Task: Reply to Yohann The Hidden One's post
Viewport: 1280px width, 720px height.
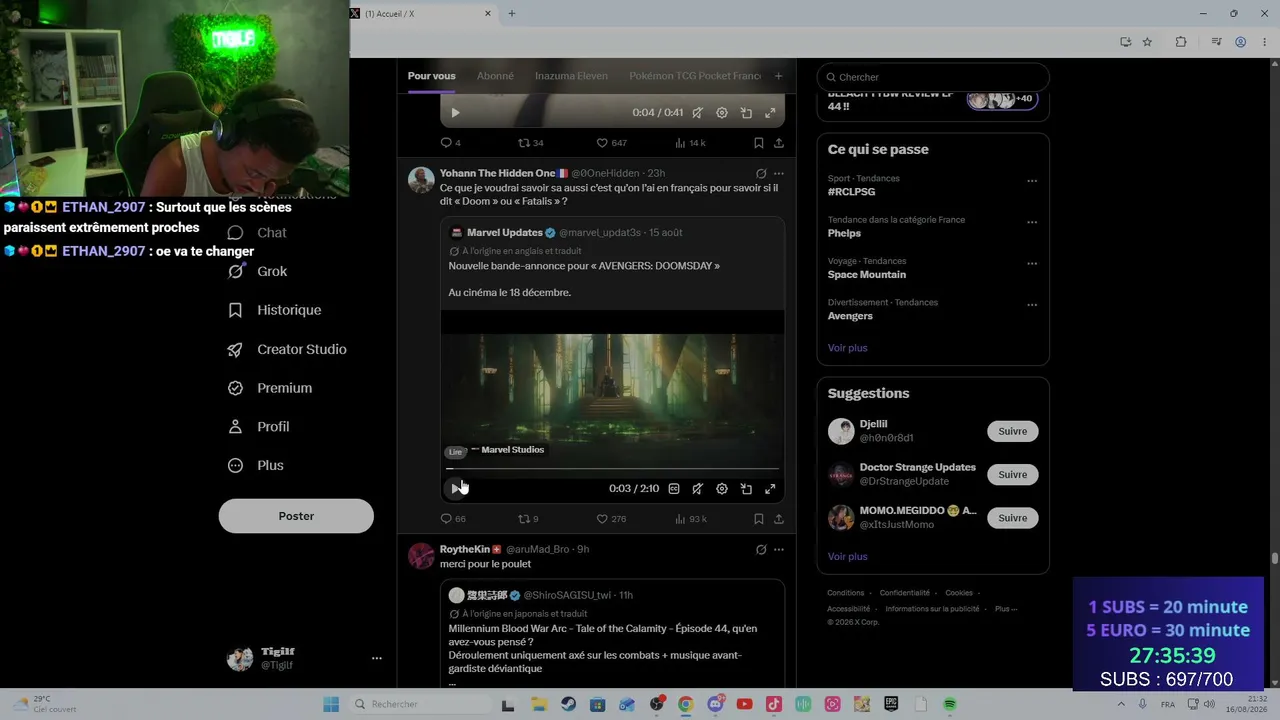Action: point(453,519)
